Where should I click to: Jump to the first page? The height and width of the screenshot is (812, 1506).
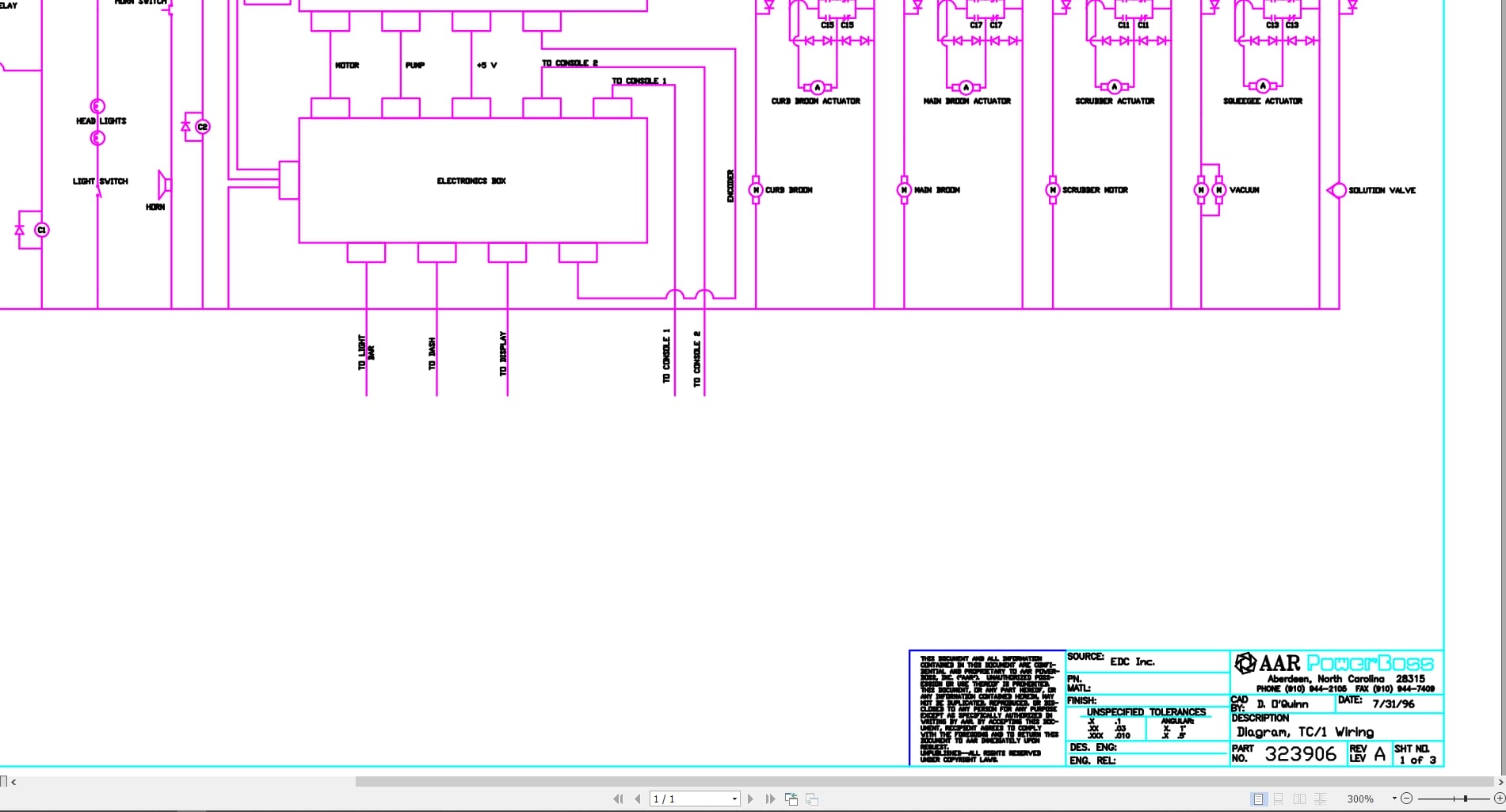[x=618, y=799]
